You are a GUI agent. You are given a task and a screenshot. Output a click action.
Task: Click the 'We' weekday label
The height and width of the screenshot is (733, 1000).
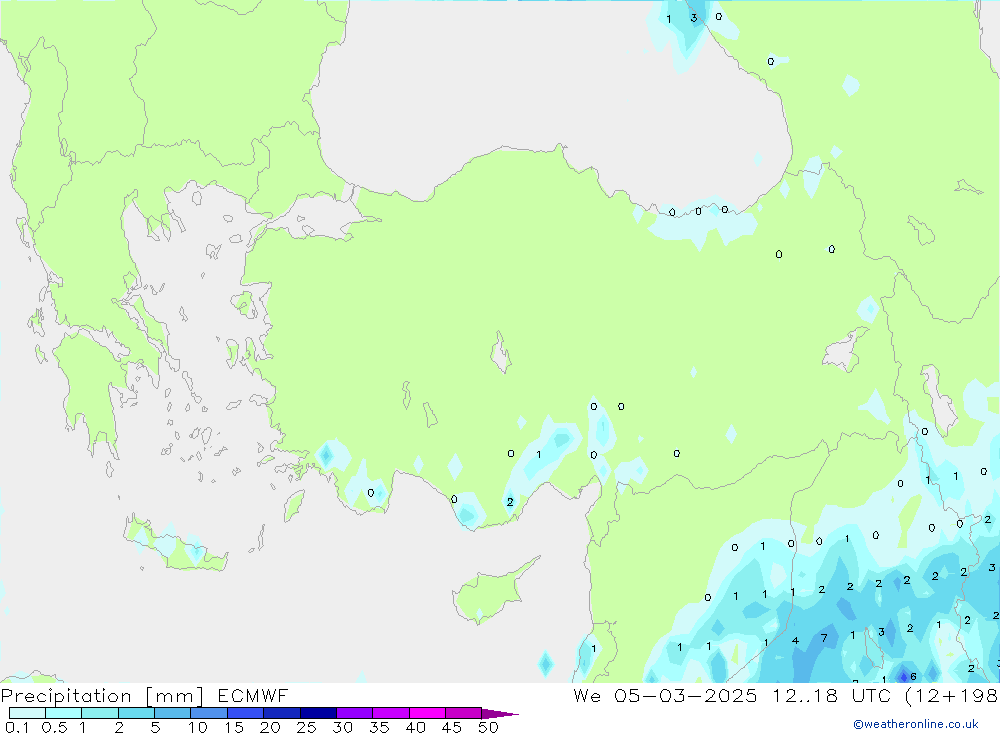587,695
